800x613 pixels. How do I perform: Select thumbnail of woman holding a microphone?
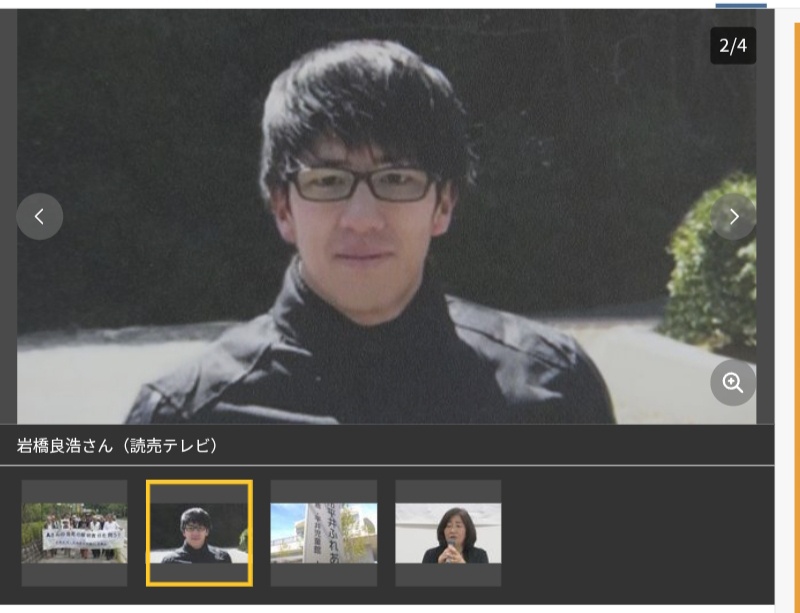pyautogui.click(x=448, y=533)
